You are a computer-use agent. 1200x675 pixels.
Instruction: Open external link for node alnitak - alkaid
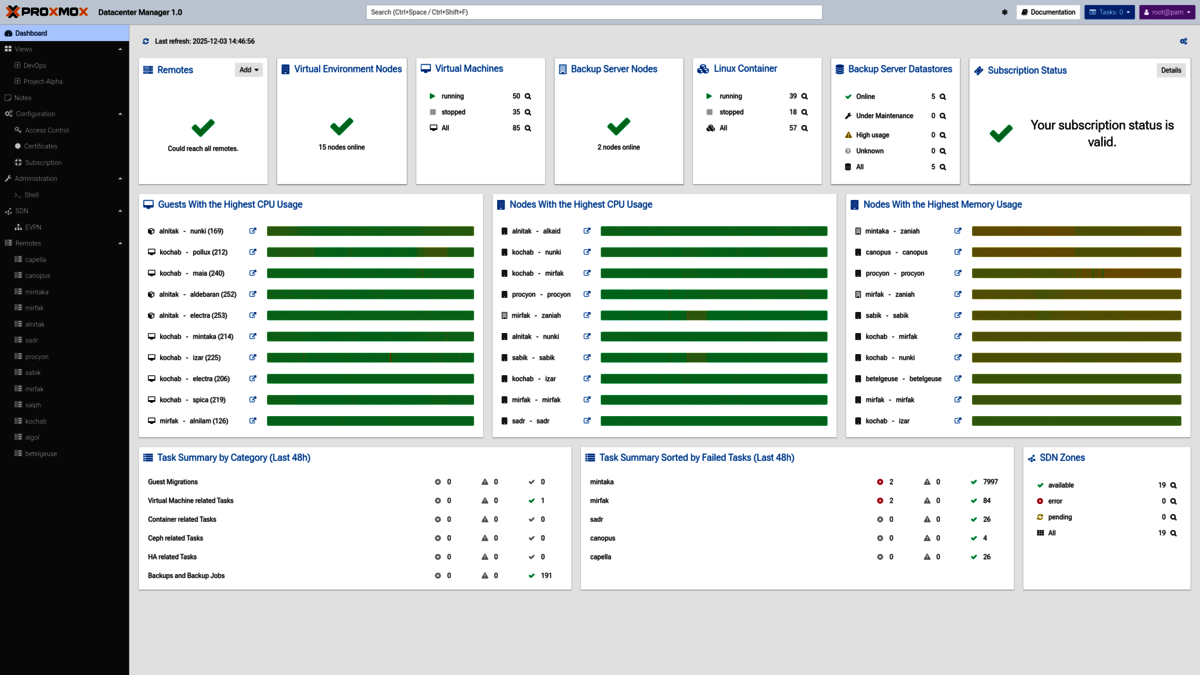click(x=587, y=231)
